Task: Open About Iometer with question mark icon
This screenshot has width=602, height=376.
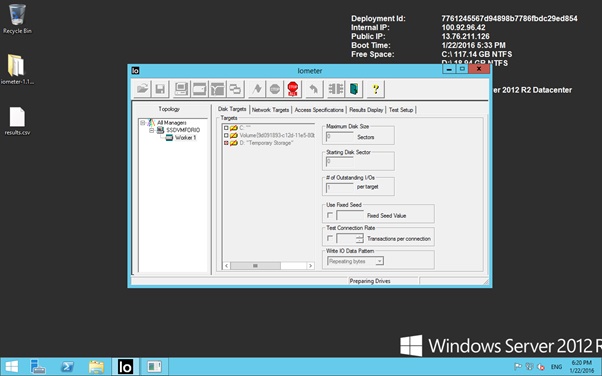Action: pyautogui.click(x=375, y=89)
